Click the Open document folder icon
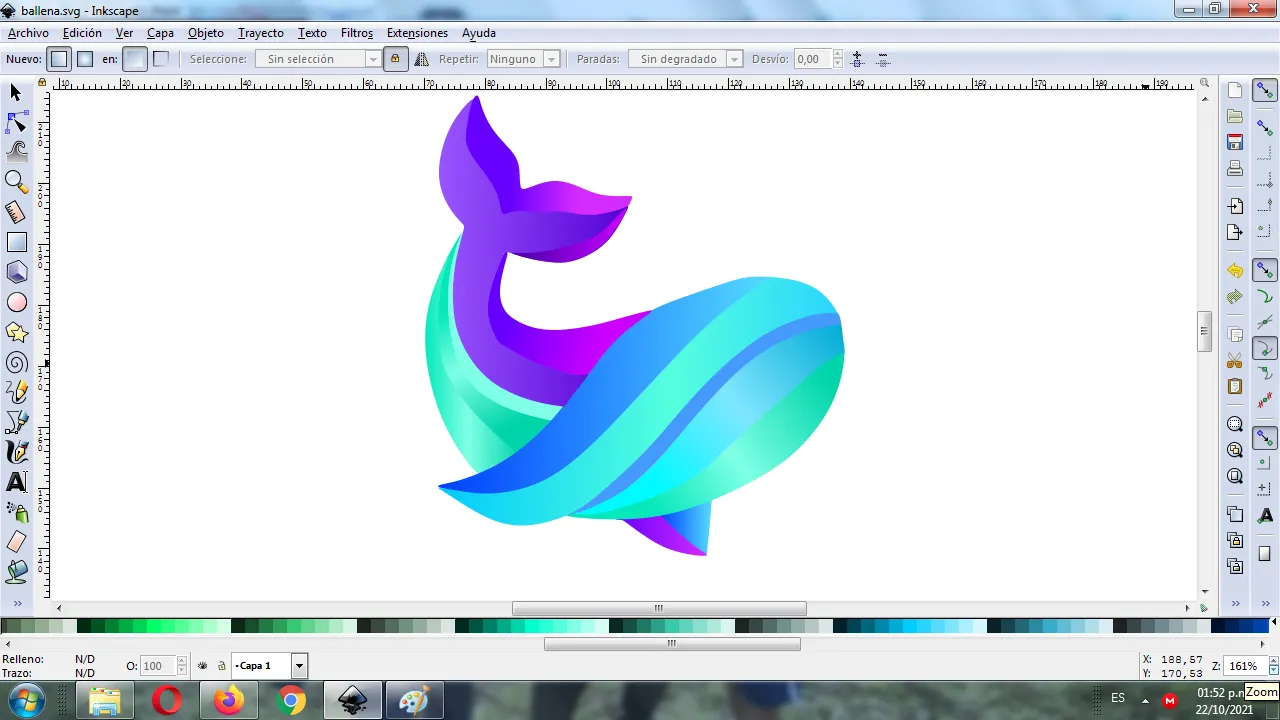The image size is (1280, 720). [1235, 116]
